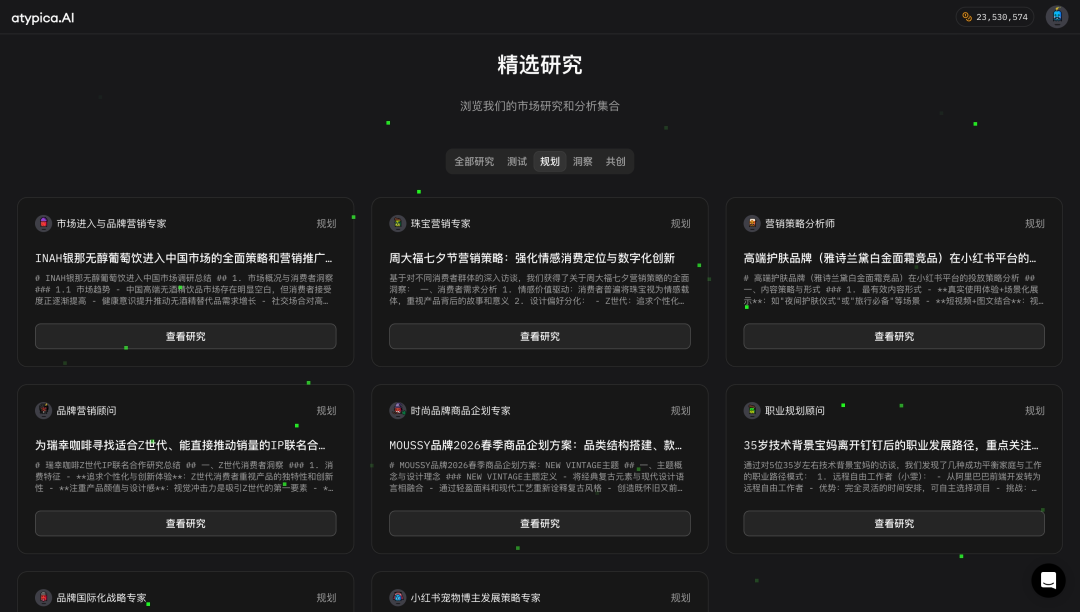Open the user avatar menu
This screenshot has height=612, width=1080.
1057,17
